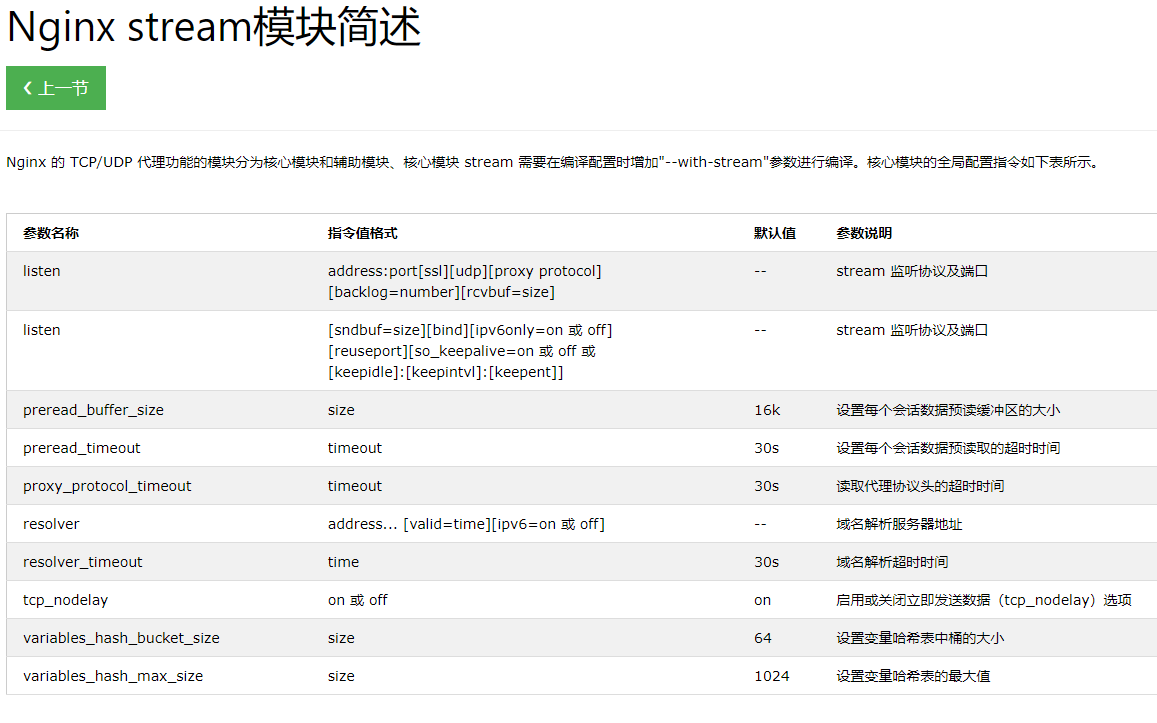Click the 64 default value cell
Image resolution: width=1157 pixels, height=723 pixels.
[x=763, y=638]
